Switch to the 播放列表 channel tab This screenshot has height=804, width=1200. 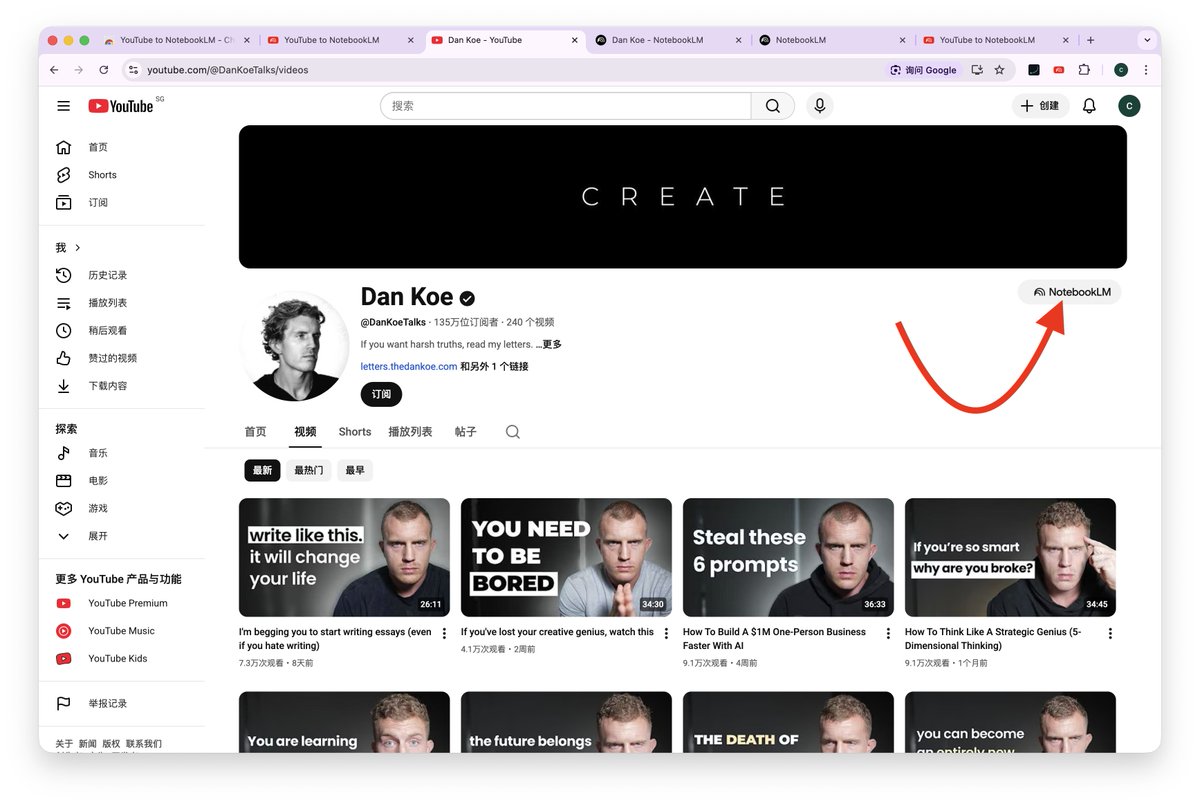tap(410, 432)
